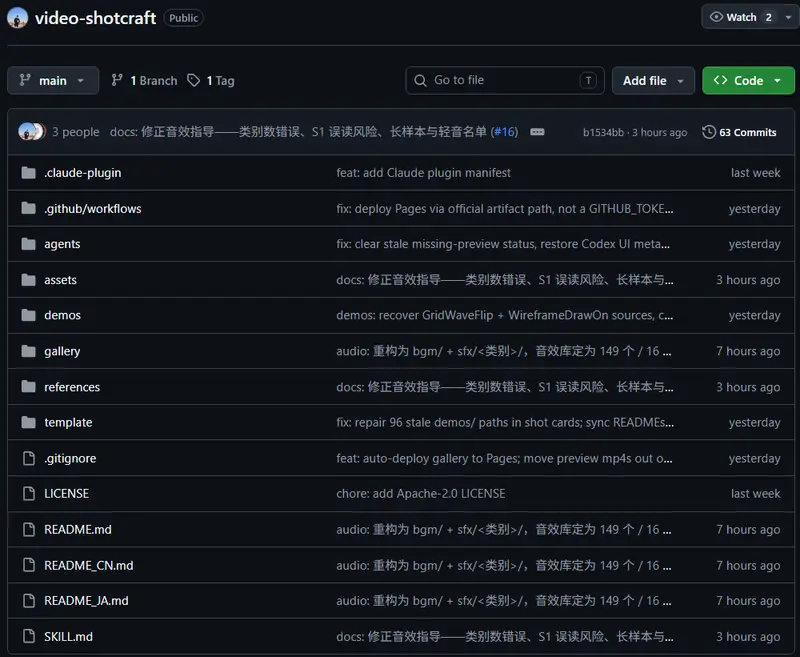This screenshot has height=657, width=800.
Task: Click the history clock icon beside 63 Commits
Action: pos(709,132)
